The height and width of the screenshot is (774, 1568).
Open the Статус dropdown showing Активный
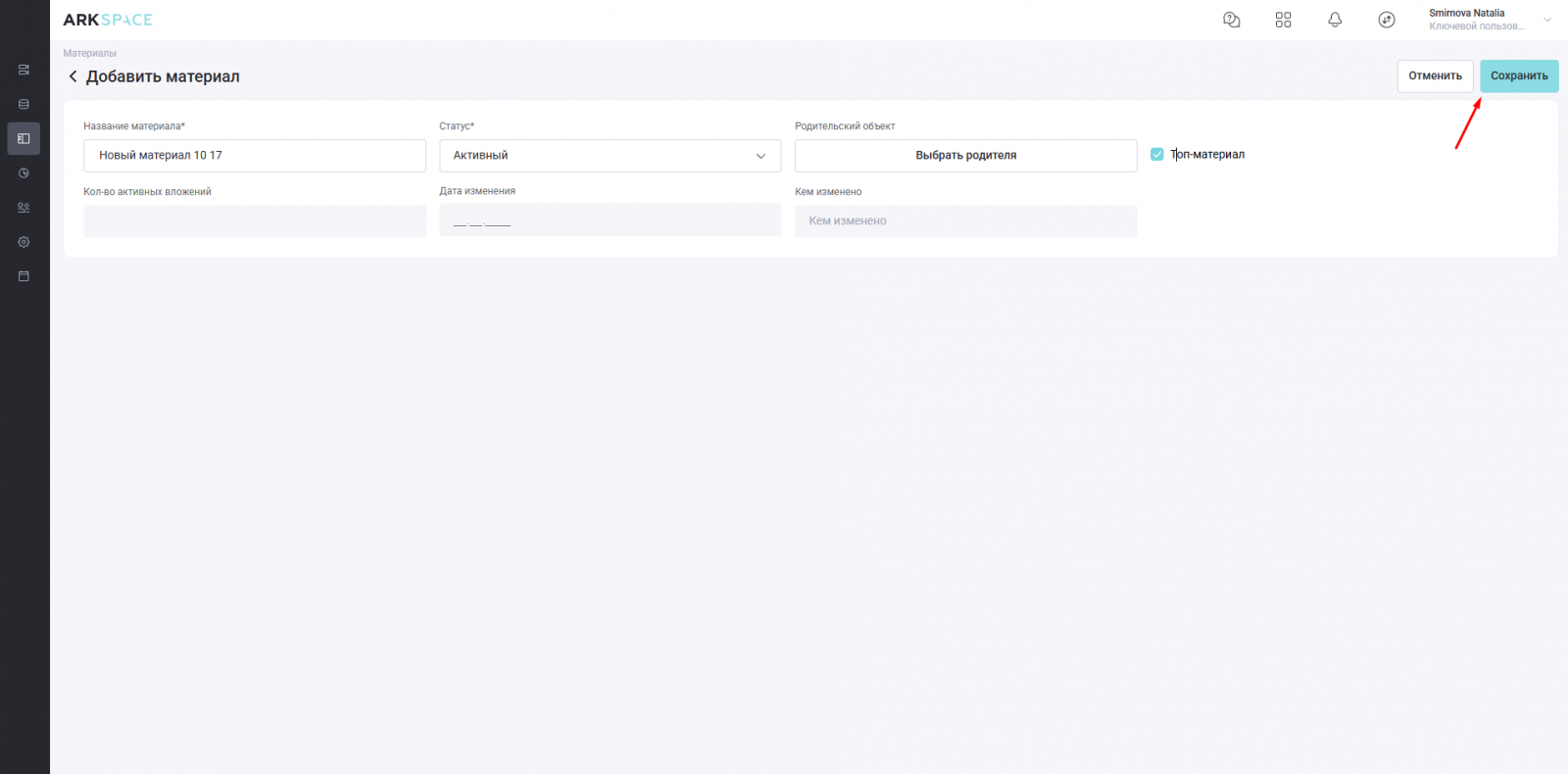click(x=610, y=156)
